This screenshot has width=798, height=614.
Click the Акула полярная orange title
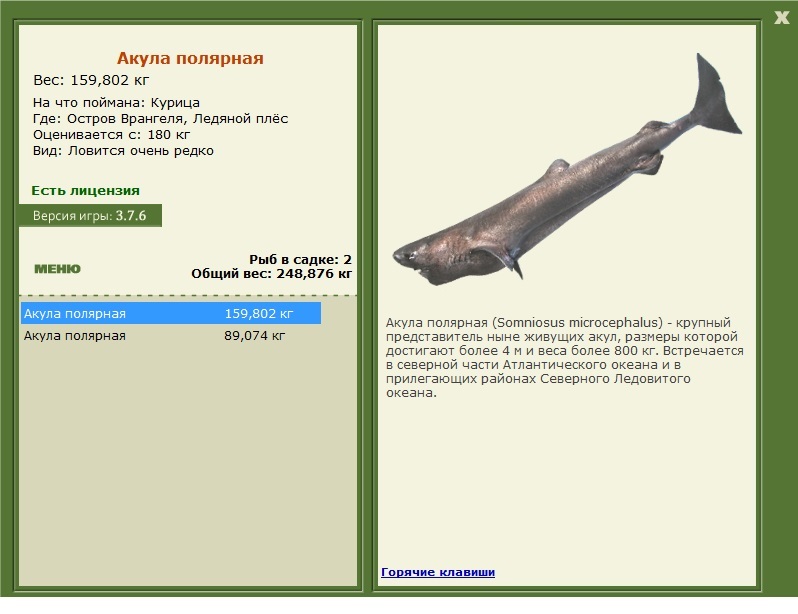[x=190, y=58]
